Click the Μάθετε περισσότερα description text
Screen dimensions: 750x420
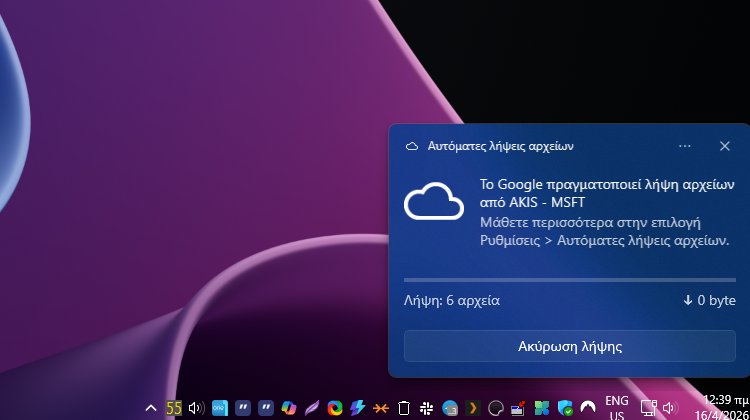[x=603, y=231]
